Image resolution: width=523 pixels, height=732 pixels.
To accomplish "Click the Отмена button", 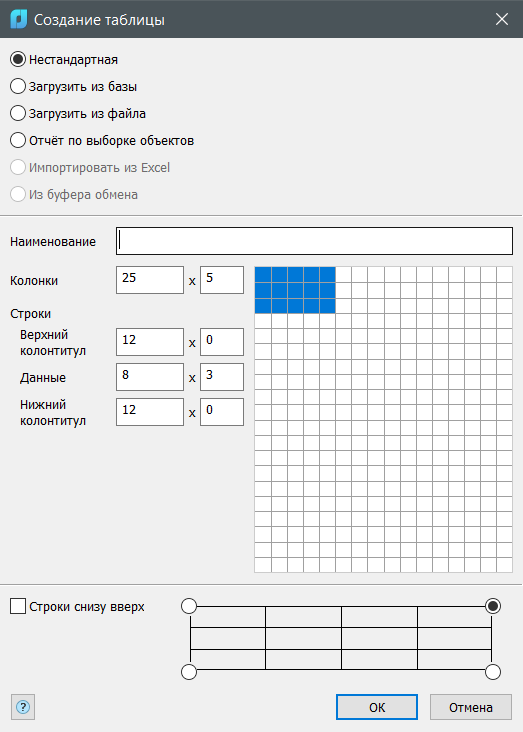I will [471, 707].
